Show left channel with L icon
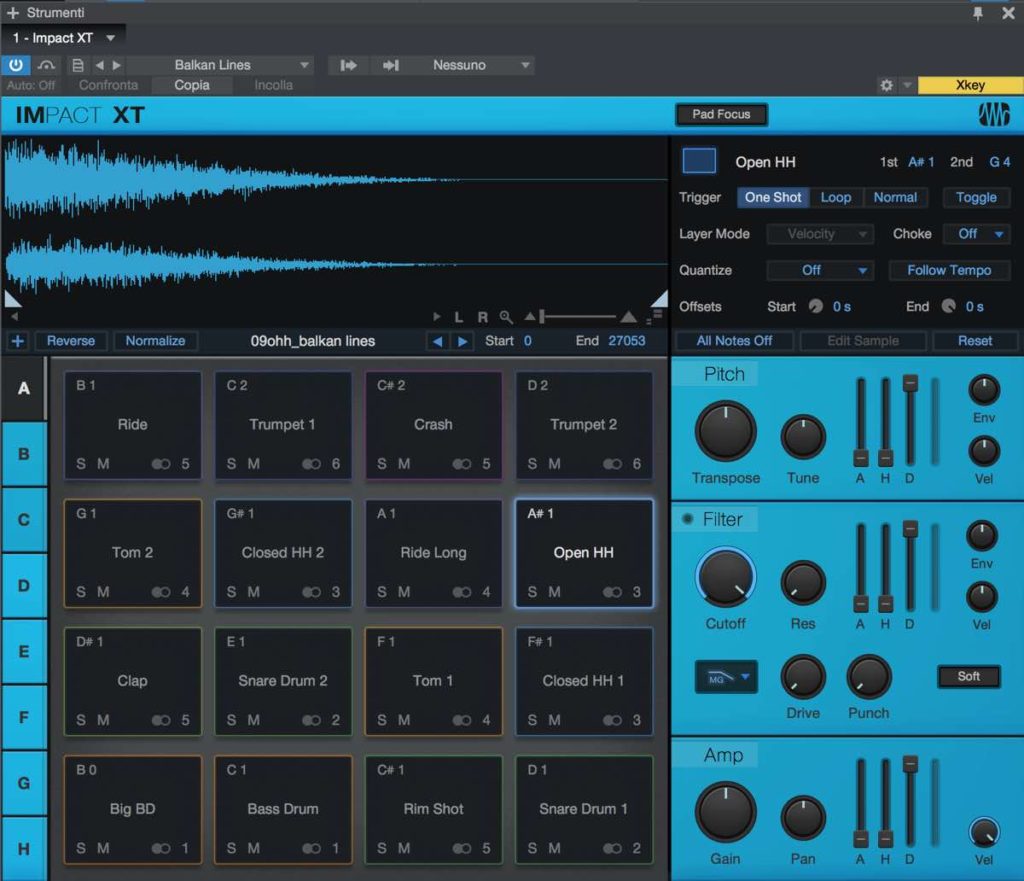Screen dimensions: 1024x881 458,317
